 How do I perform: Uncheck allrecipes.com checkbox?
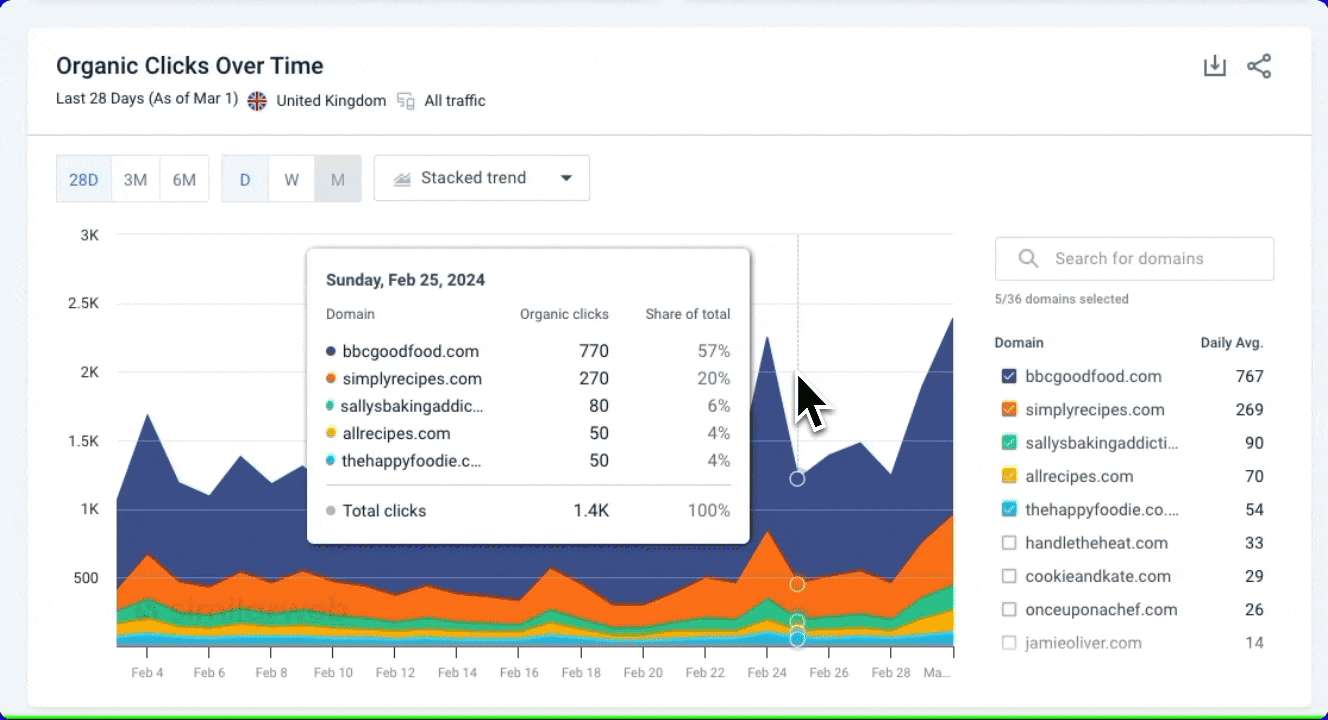(x=1009, y=476)
